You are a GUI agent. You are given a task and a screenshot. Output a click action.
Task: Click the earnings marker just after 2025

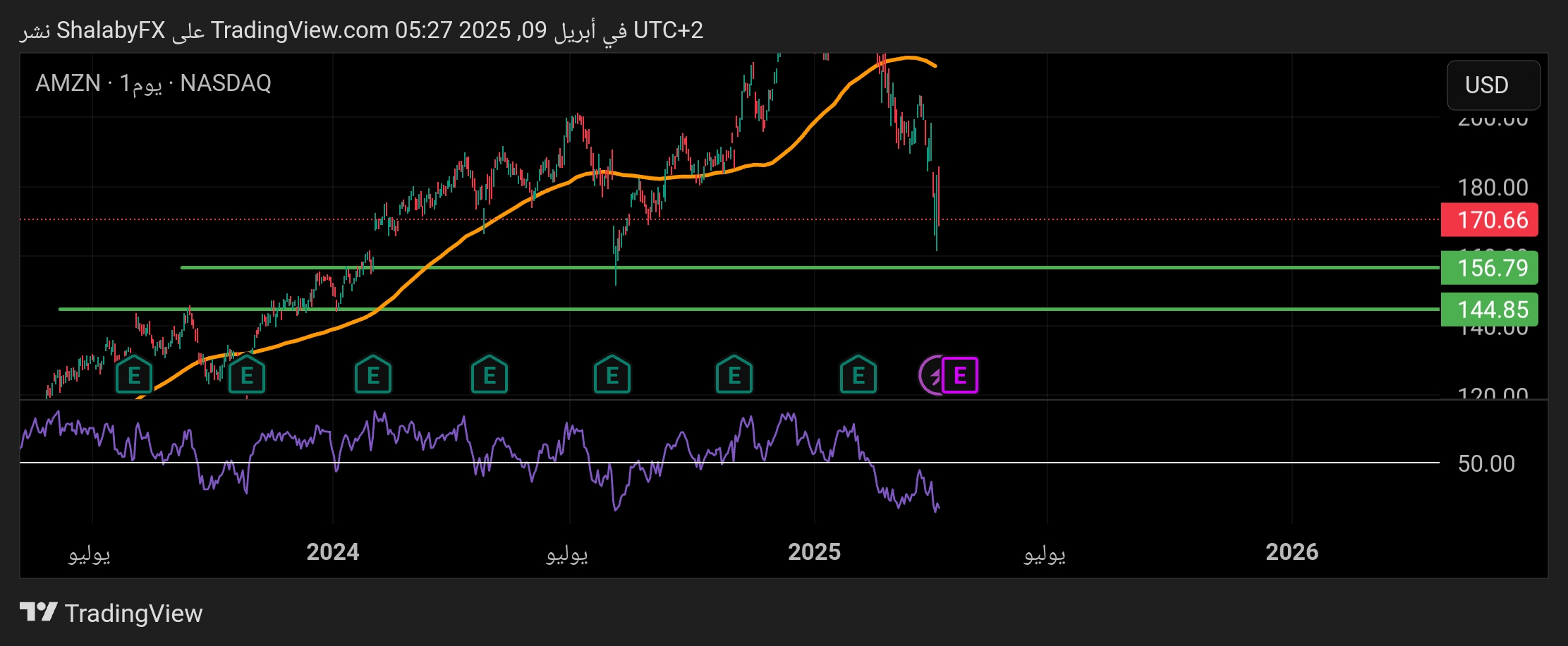858,375
